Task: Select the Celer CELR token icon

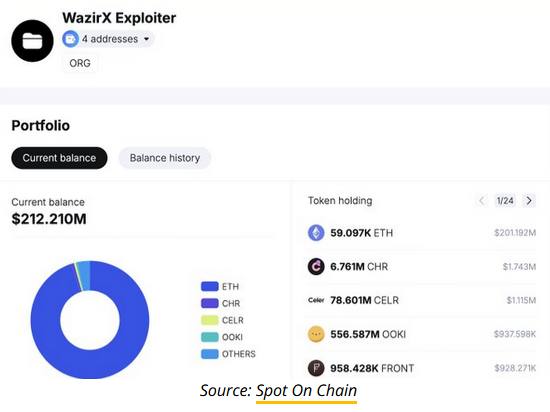Action: pos(316,300)
